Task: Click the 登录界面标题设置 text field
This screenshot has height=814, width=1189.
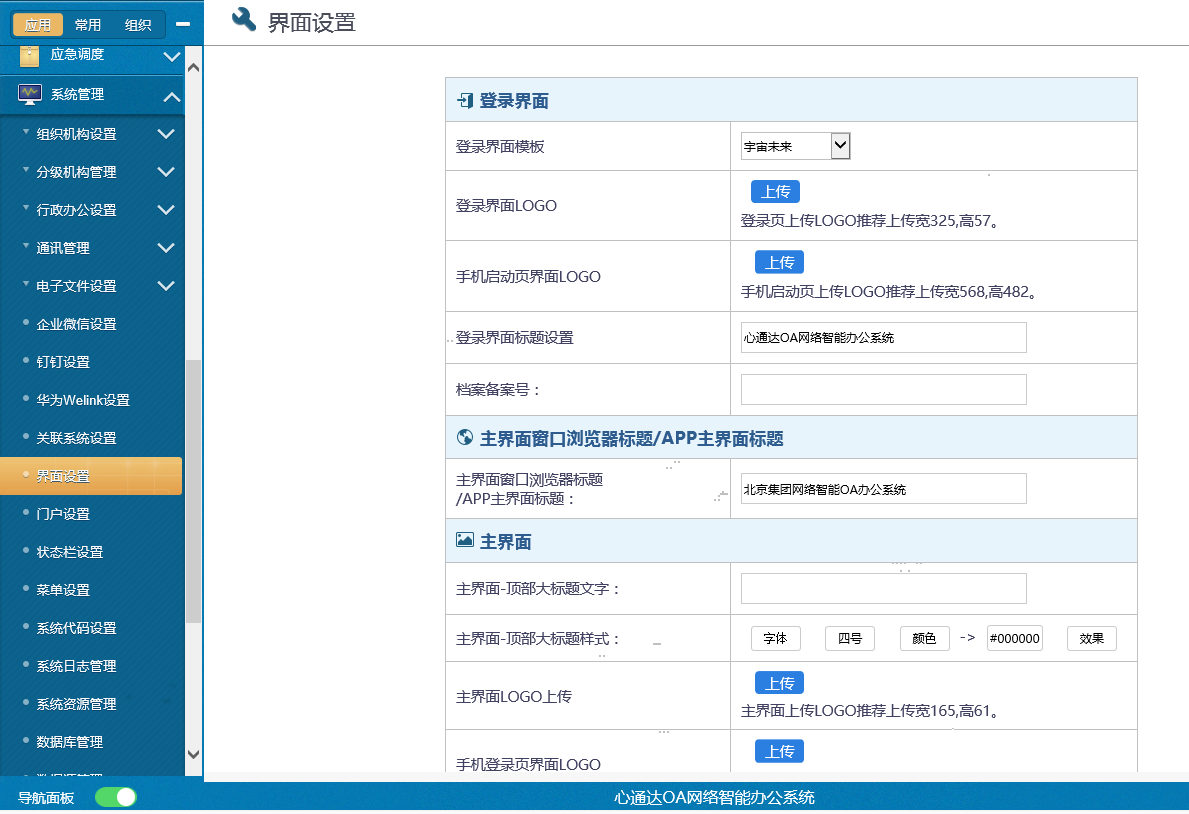Action: 883,338
